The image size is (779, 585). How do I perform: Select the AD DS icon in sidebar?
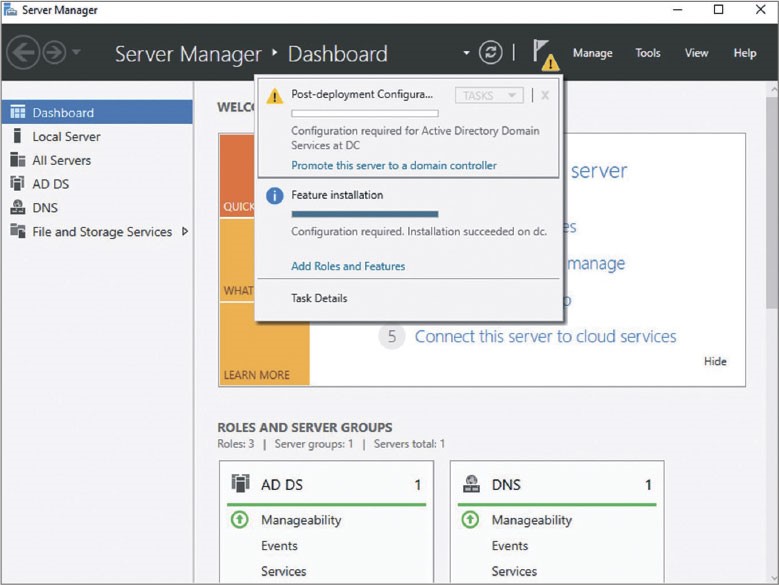coord(17,184)
